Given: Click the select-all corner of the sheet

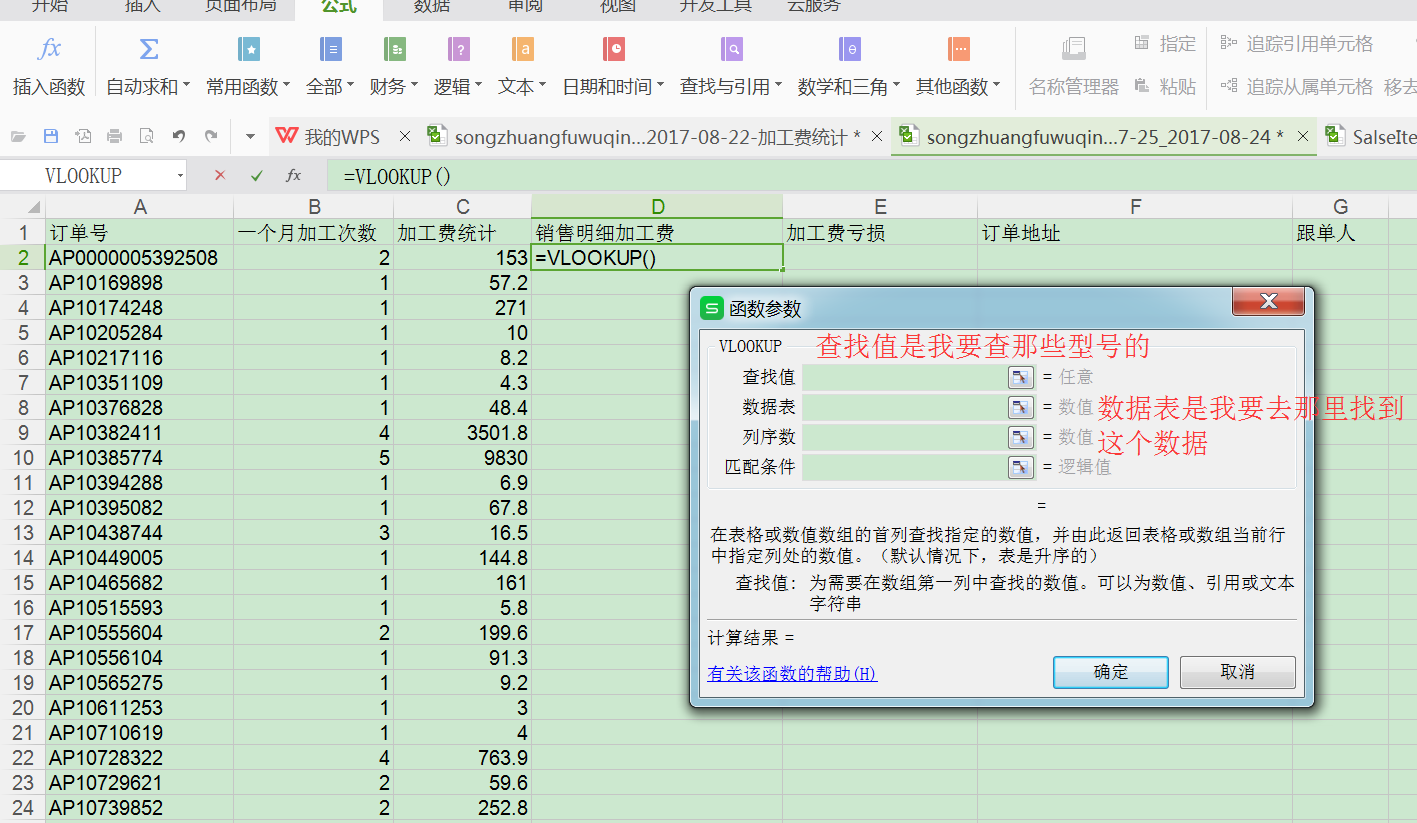Looking at the screenshot, I should 23,207.
